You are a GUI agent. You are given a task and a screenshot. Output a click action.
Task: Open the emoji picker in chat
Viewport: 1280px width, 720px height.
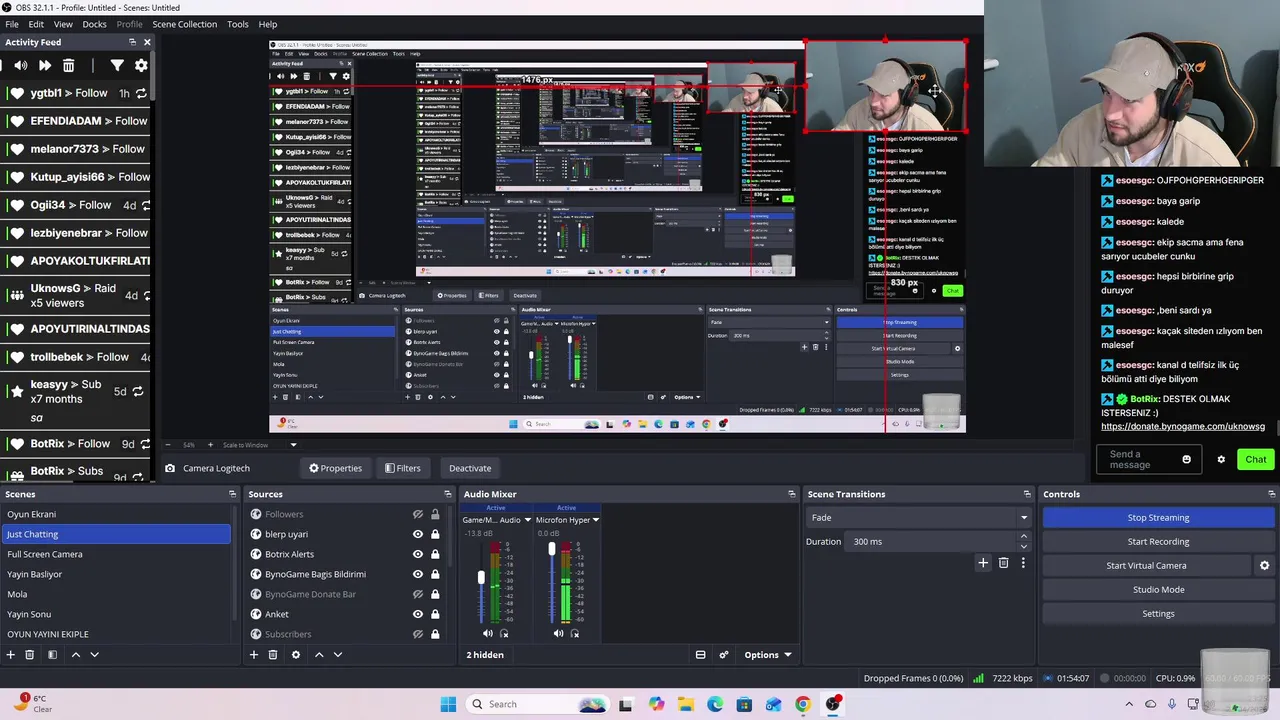point(1187,460)
